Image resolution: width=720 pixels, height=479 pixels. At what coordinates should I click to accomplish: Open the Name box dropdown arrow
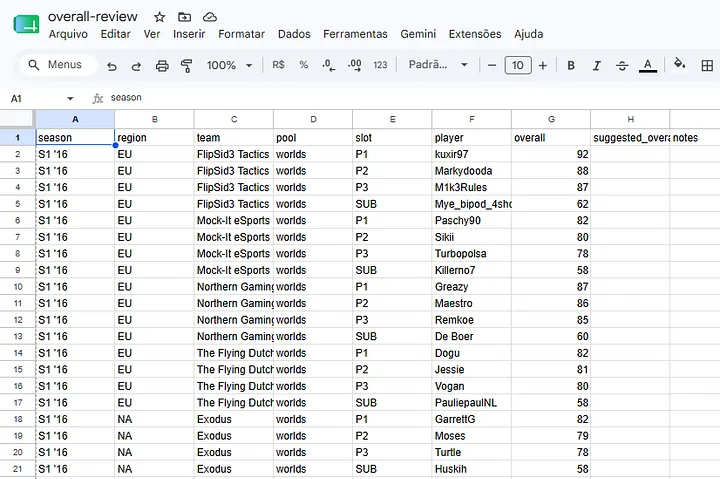point(70,98)
